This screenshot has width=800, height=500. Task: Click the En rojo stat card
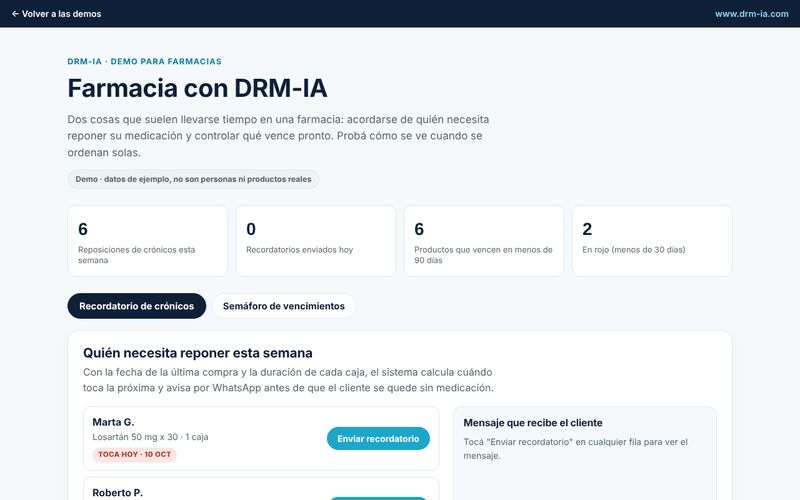pyautogui.click(x=652, y=241)
